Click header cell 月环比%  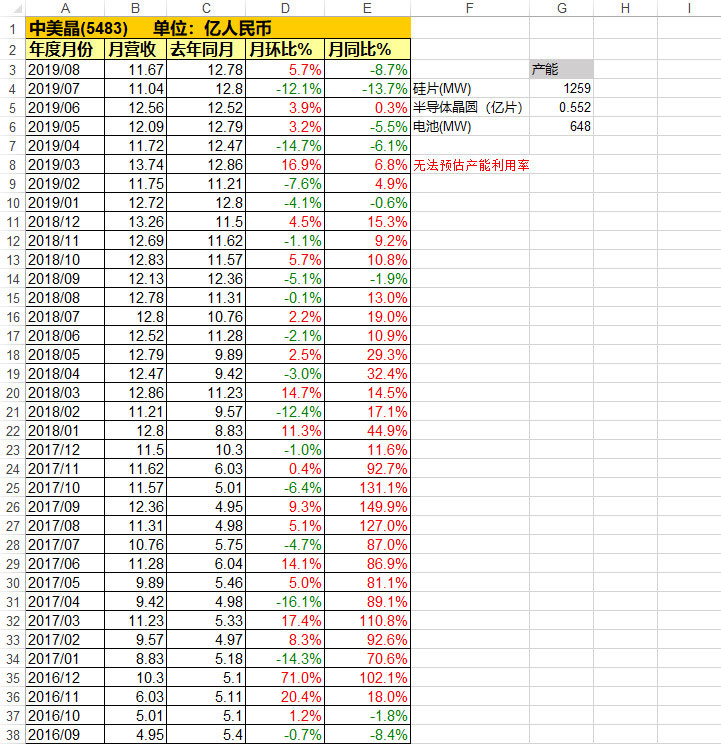coord(285,49)
